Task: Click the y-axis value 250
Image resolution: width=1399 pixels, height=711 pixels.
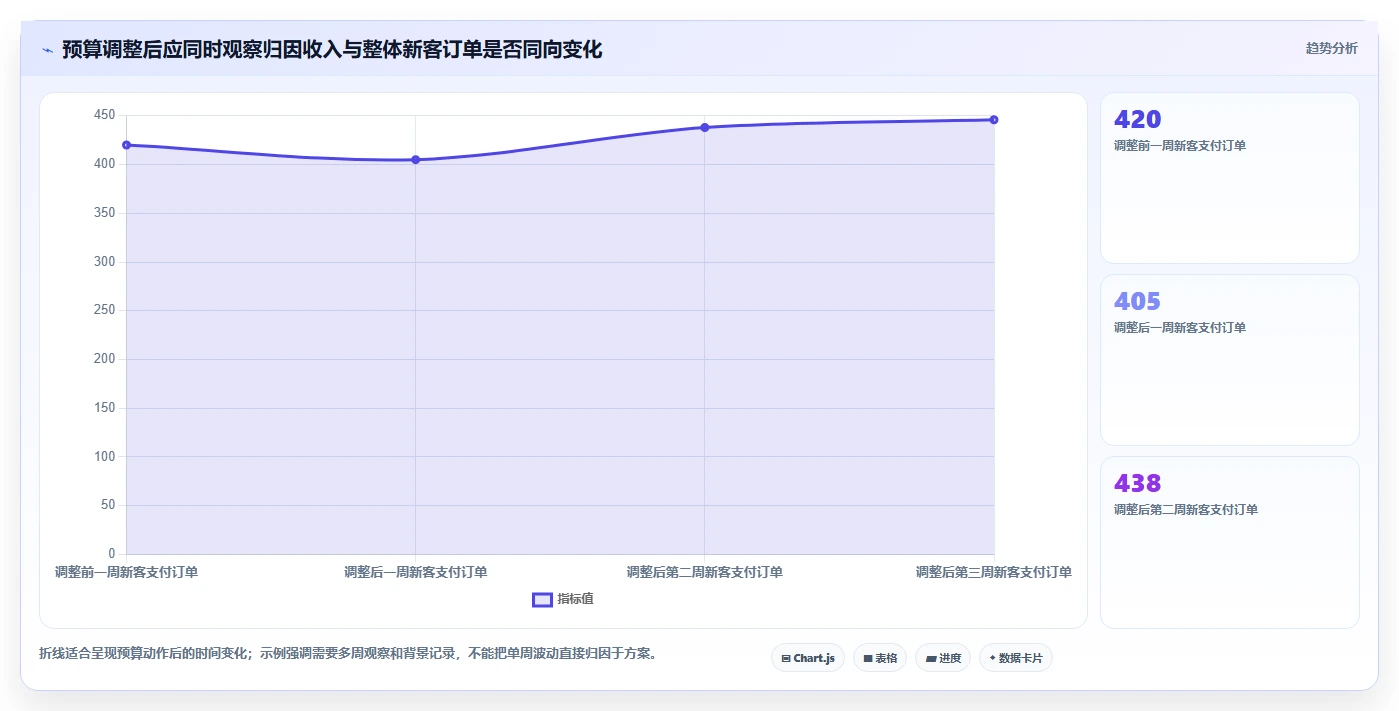Action: (x=104, y=310)
